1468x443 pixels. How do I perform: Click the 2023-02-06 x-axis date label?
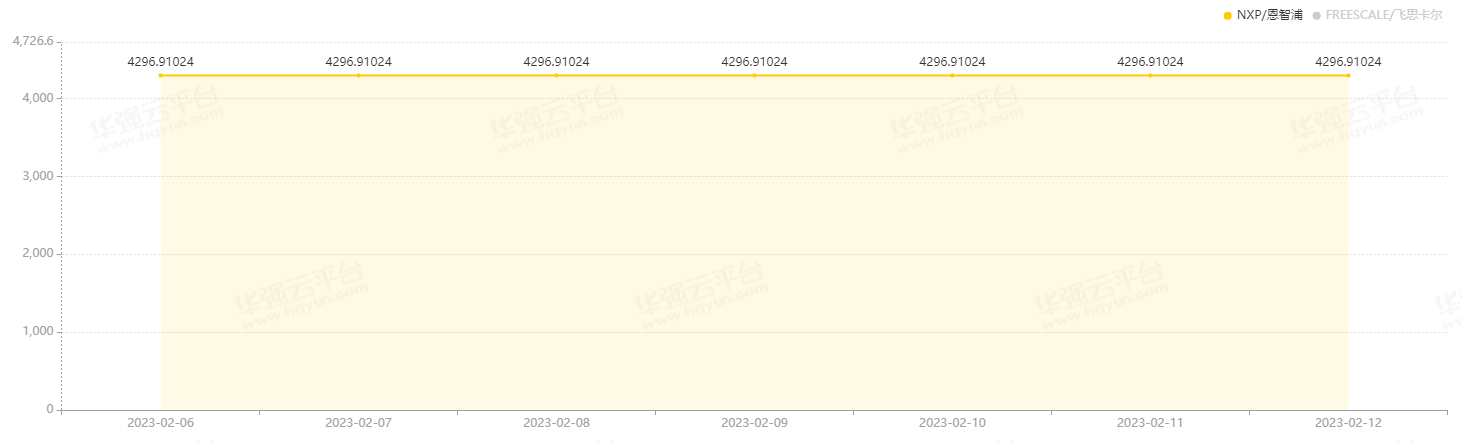[161, 423]
